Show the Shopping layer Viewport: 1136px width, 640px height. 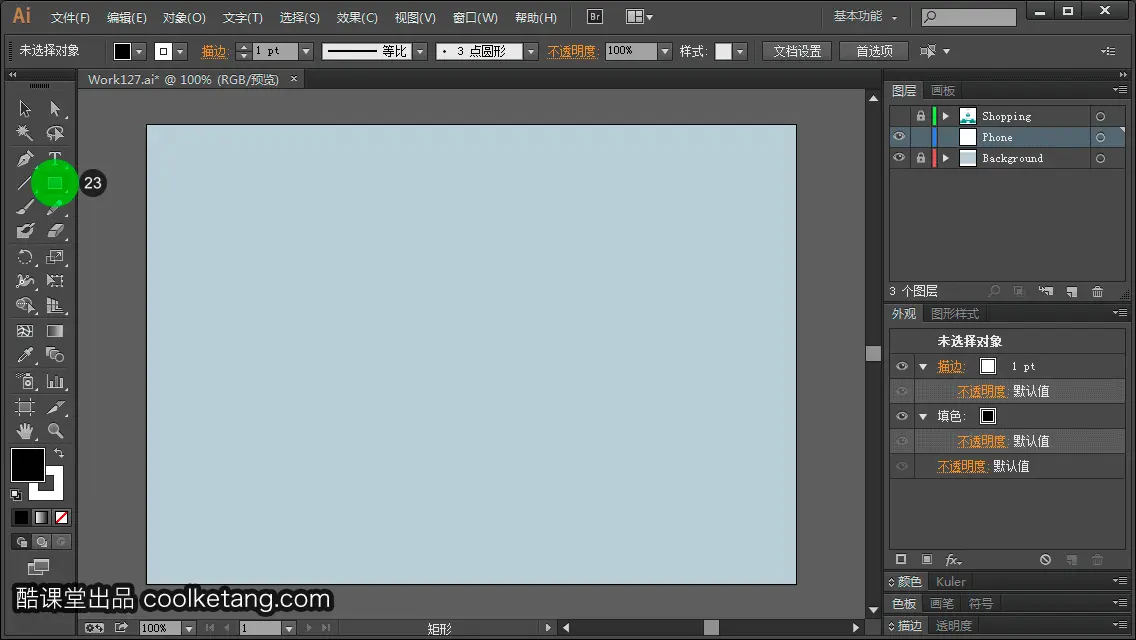click(899, 116)
